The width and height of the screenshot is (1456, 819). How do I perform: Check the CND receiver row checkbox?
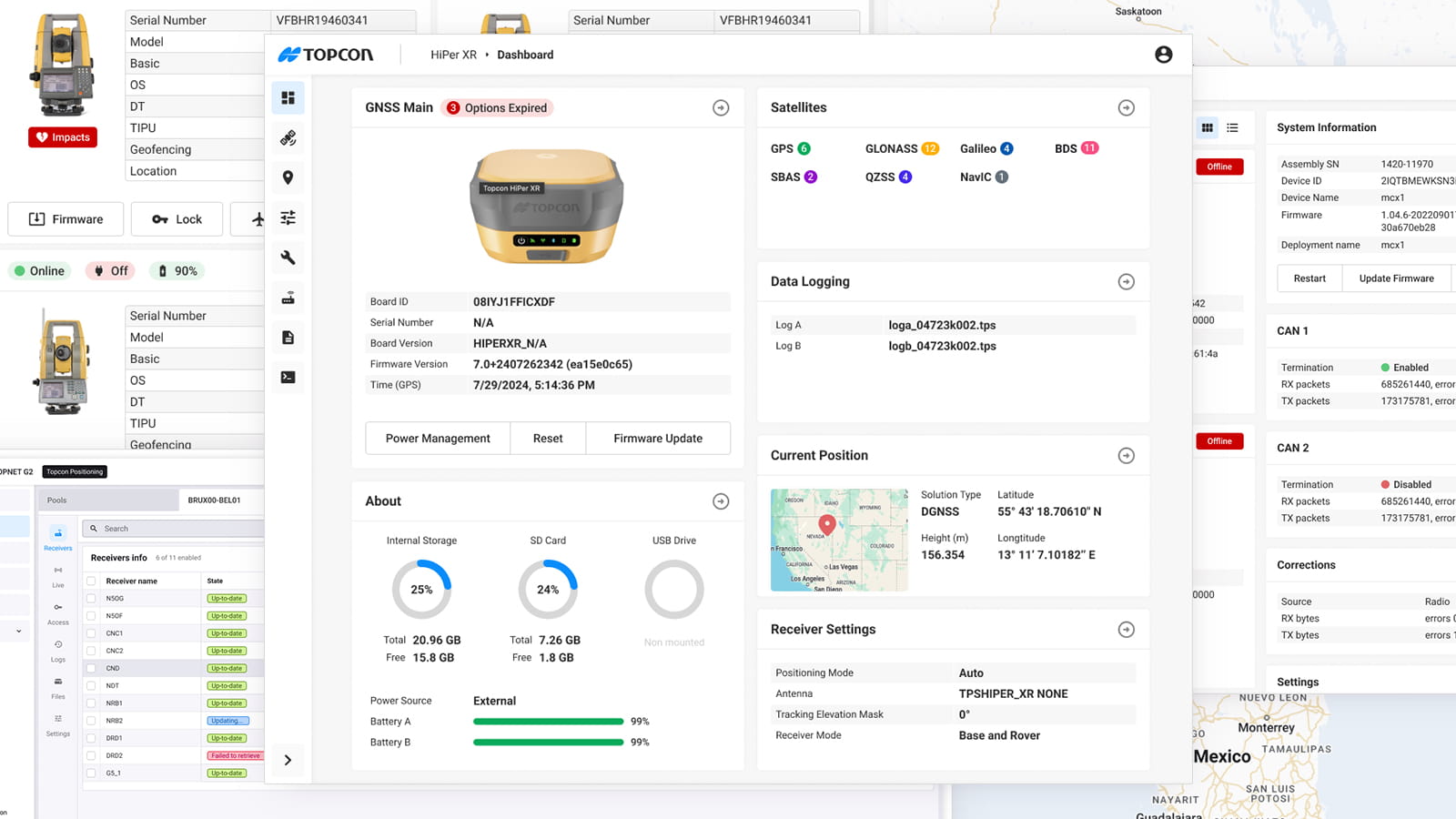tap(91, 668)
